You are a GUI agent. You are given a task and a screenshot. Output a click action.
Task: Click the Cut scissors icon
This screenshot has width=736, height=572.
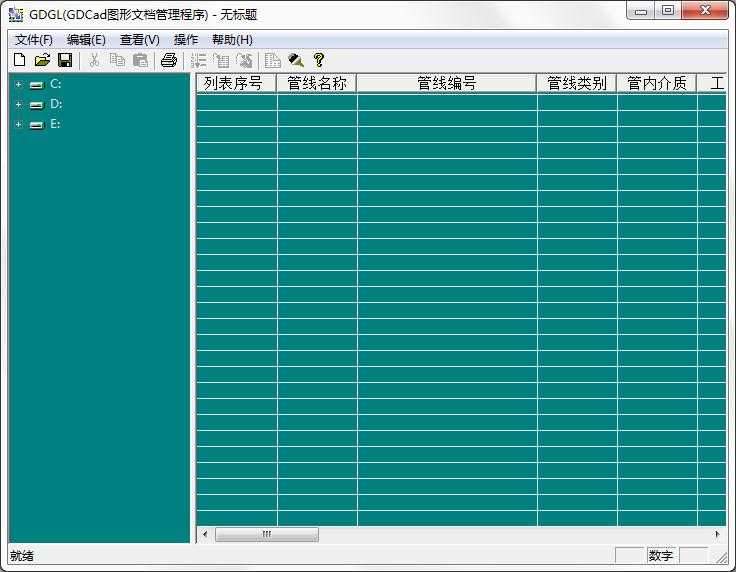click(94, 60)
